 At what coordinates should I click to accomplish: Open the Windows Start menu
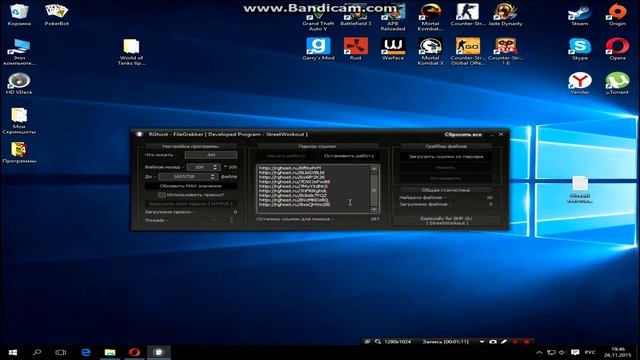[x=13, y=352]
